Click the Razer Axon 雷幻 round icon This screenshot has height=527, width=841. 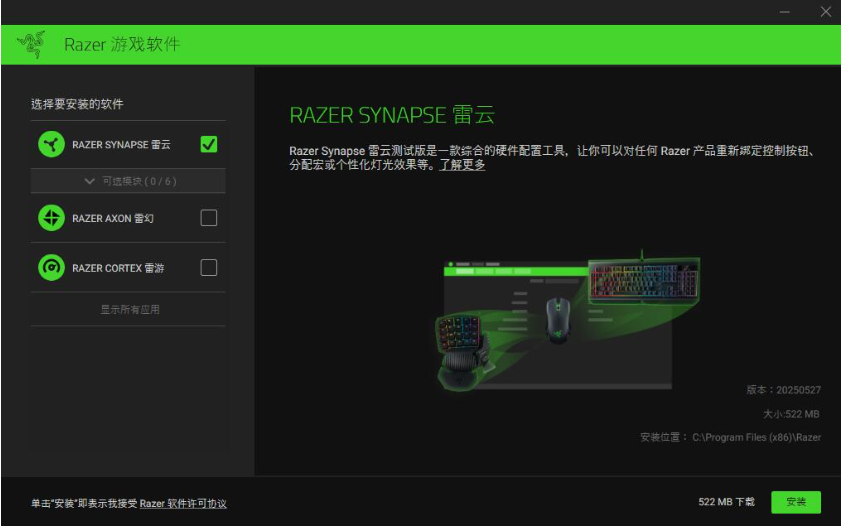point(51,218)
